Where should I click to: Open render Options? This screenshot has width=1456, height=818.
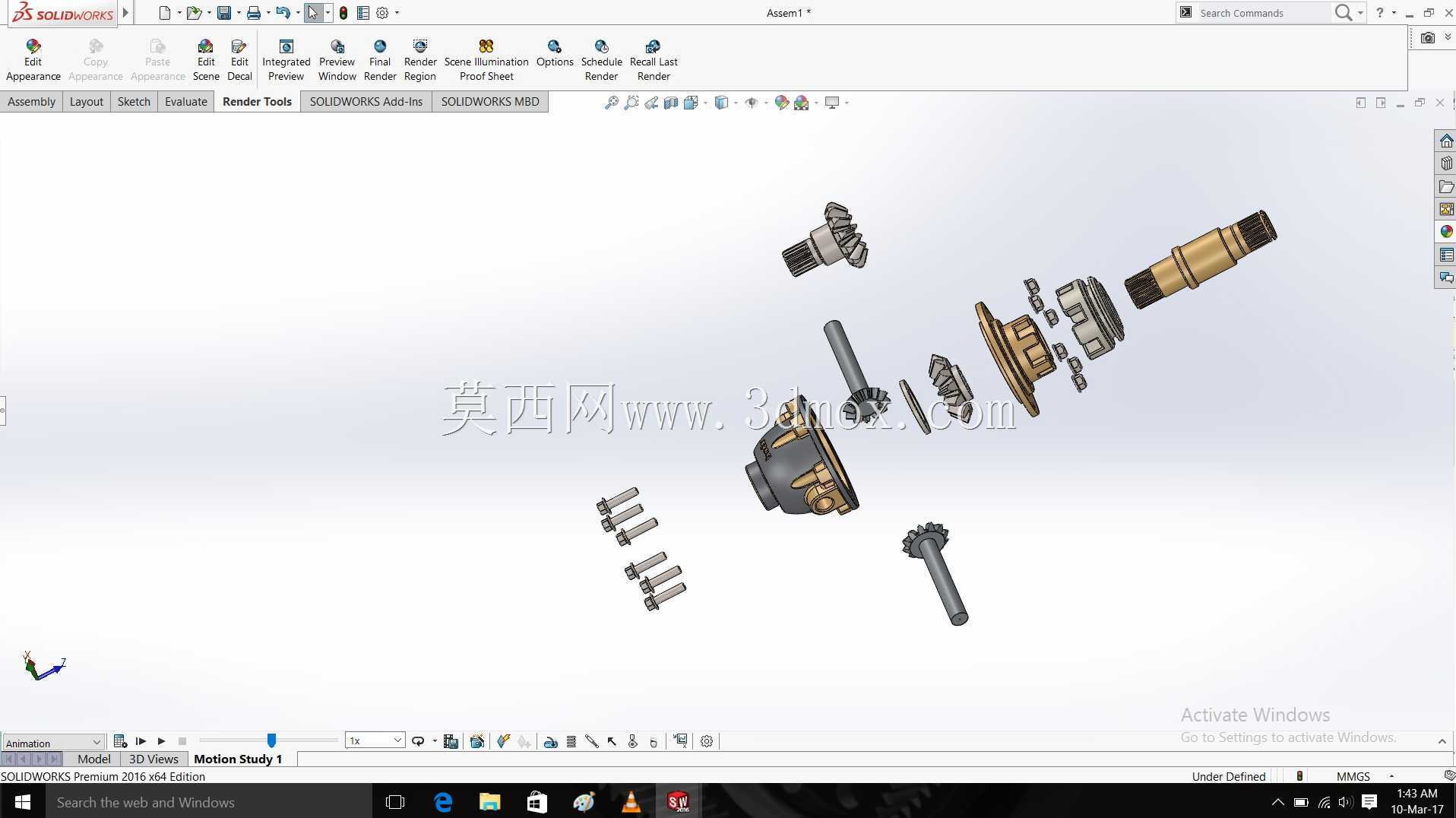click(555, 53)
